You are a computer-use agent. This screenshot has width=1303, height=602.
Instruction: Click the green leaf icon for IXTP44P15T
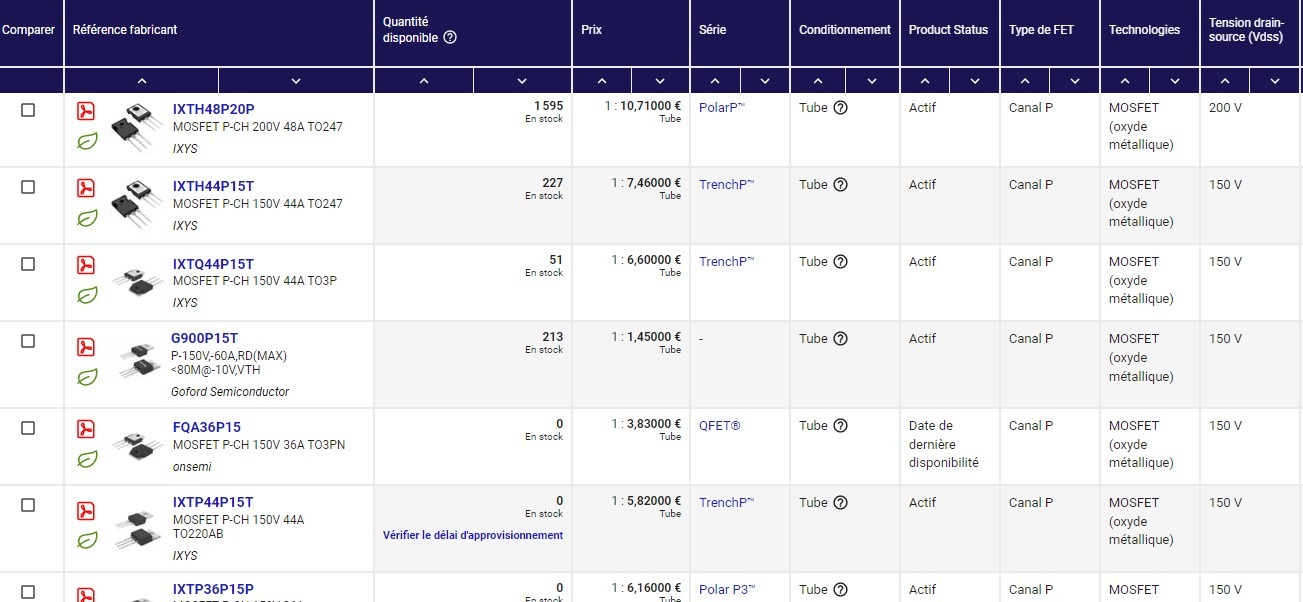click(88, 541)
